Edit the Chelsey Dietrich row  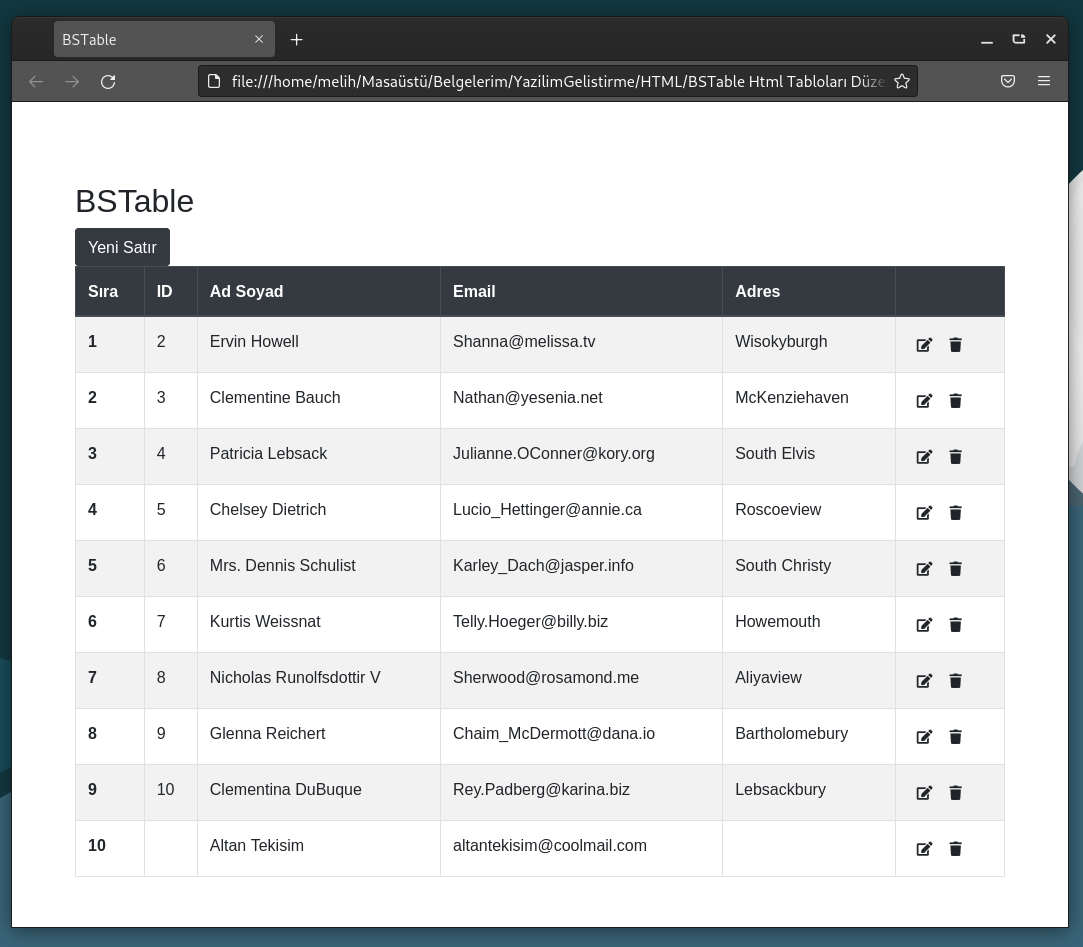tap(924, 513)
